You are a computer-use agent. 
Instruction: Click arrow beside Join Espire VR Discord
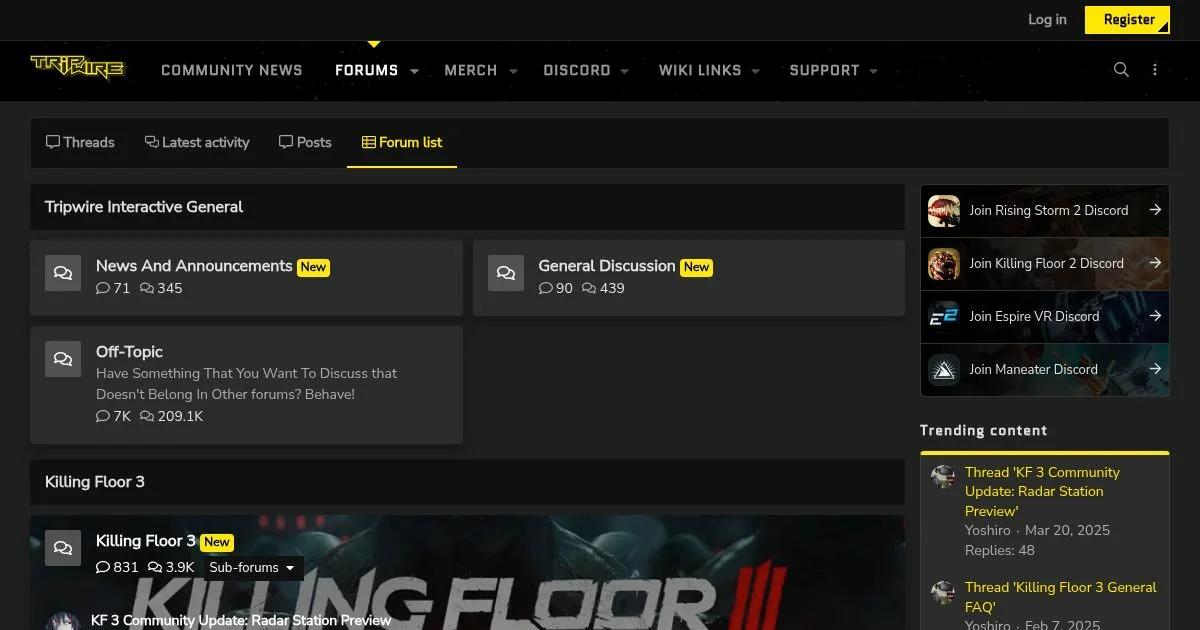pyautogui.click(x=1155, y=316)
